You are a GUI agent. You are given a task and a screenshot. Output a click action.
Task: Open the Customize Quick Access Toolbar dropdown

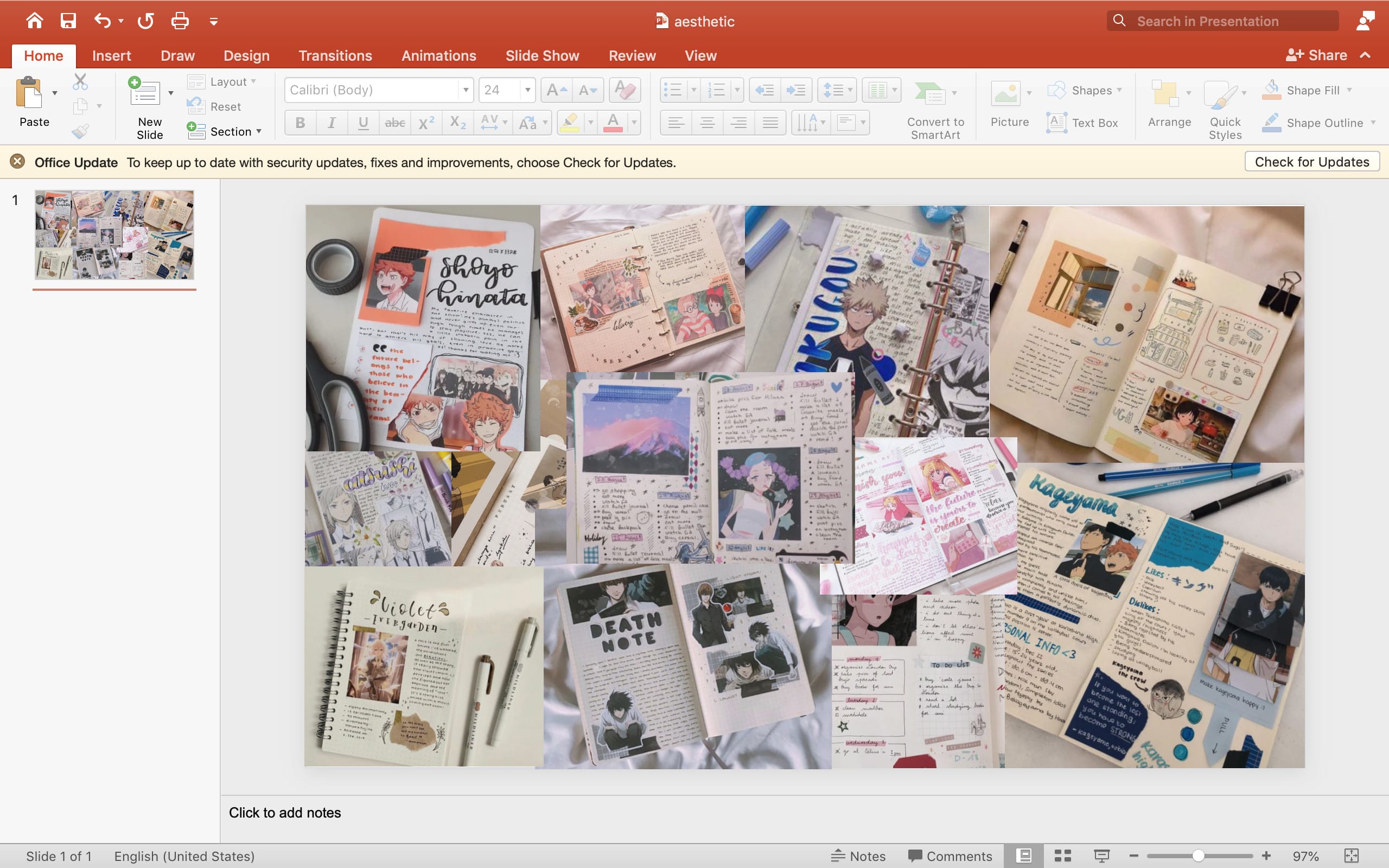pyautogui.click(x=214, y=22)
